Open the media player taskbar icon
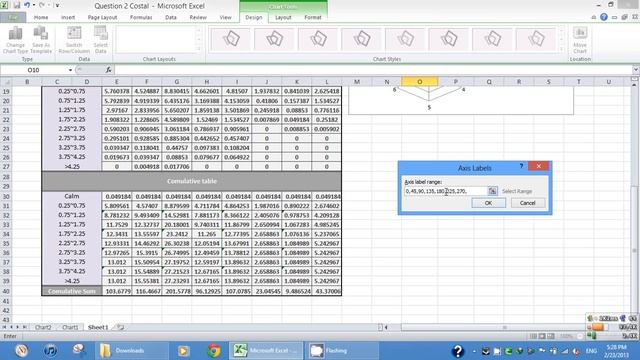This screenshot has width=640, height=360. (183, 351)
